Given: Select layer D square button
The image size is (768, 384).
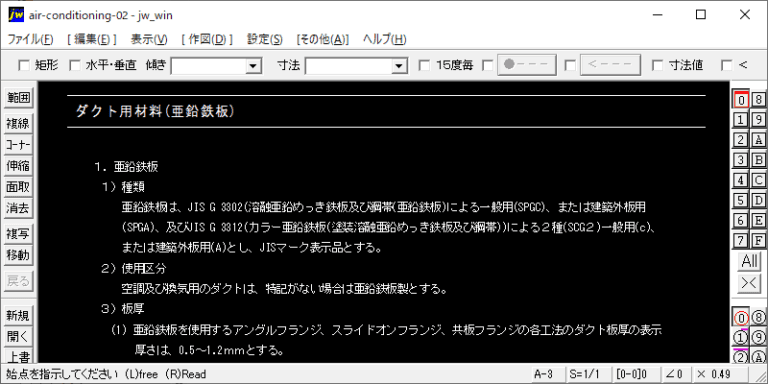Looking at the screenshot, I should 759,200.
